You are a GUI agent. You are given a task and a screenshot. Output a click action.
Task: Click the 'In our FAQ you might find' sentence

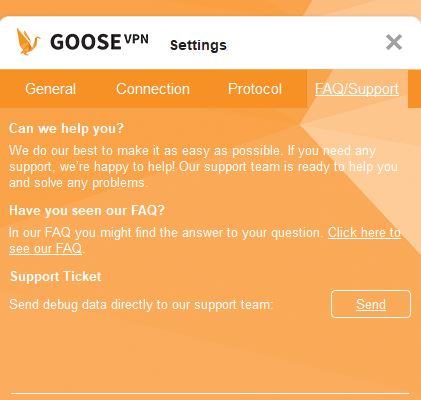(166, 233)
